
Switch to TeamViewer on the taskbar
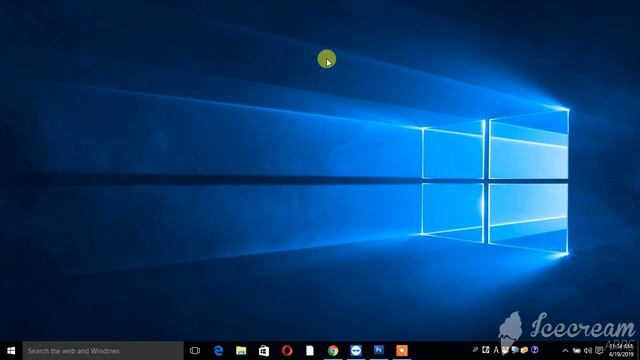pos(356,351)
